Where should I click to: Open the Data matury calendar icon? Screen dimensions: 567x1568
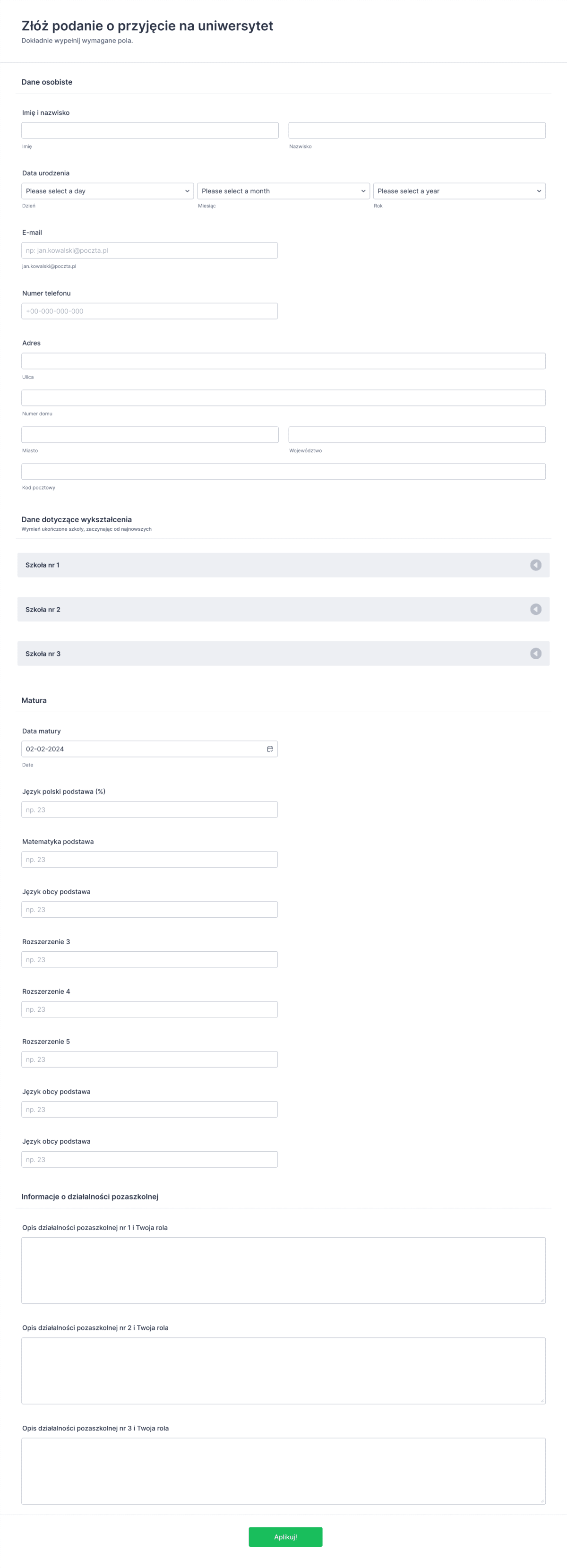[x=270, y=748]
